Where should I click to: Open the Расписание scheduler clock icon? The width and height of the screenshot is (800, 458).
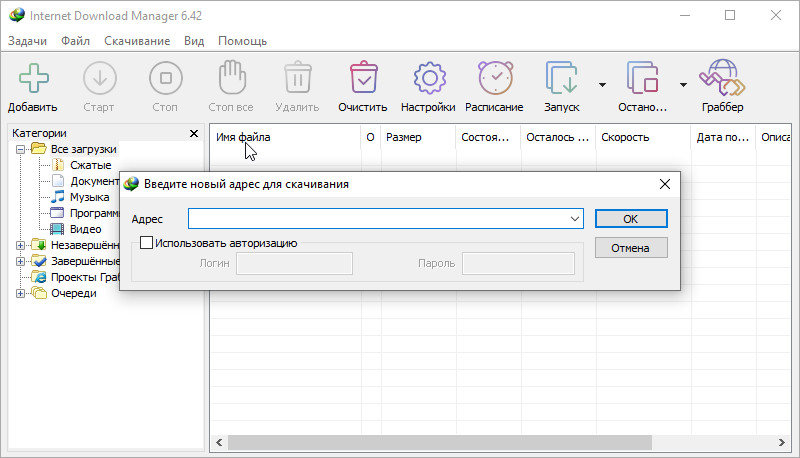[x=494, y=79]
